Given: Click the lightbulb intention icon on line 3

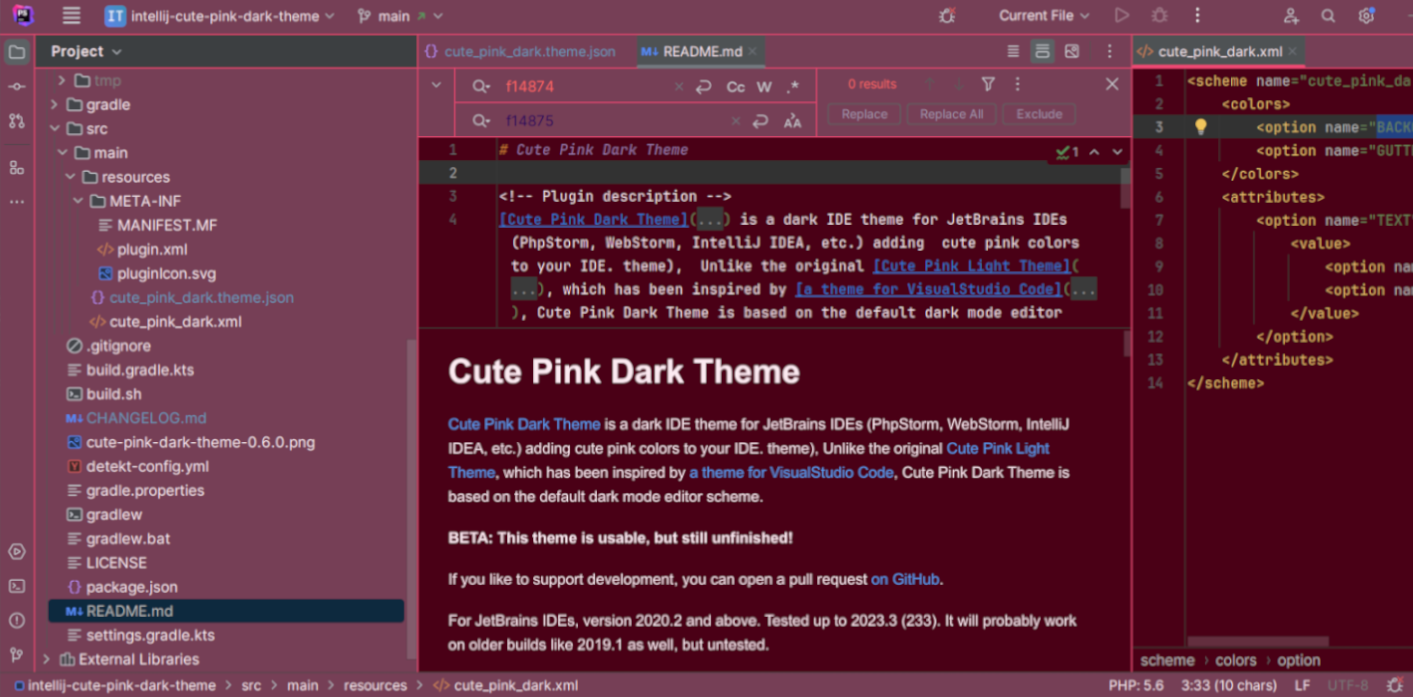Looking at the screenshot, I should (x=1200, y=127).
